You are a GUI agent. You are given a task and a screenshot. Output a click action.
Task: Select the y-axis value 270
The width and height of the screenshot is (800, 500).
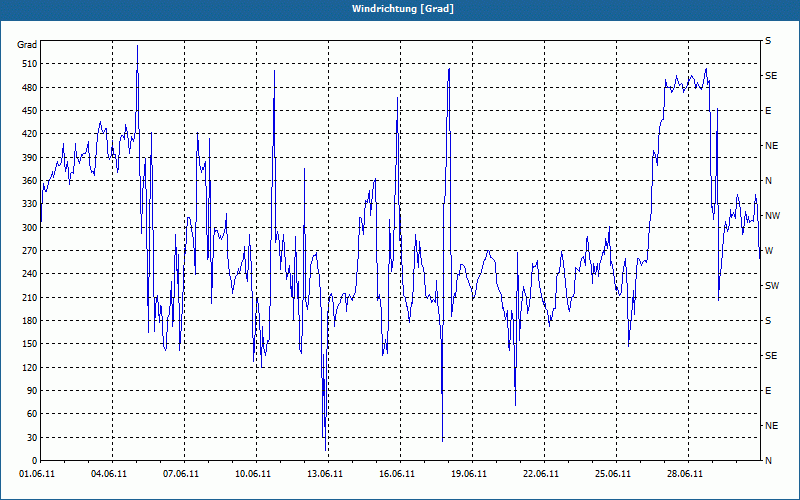click(30, 251)
